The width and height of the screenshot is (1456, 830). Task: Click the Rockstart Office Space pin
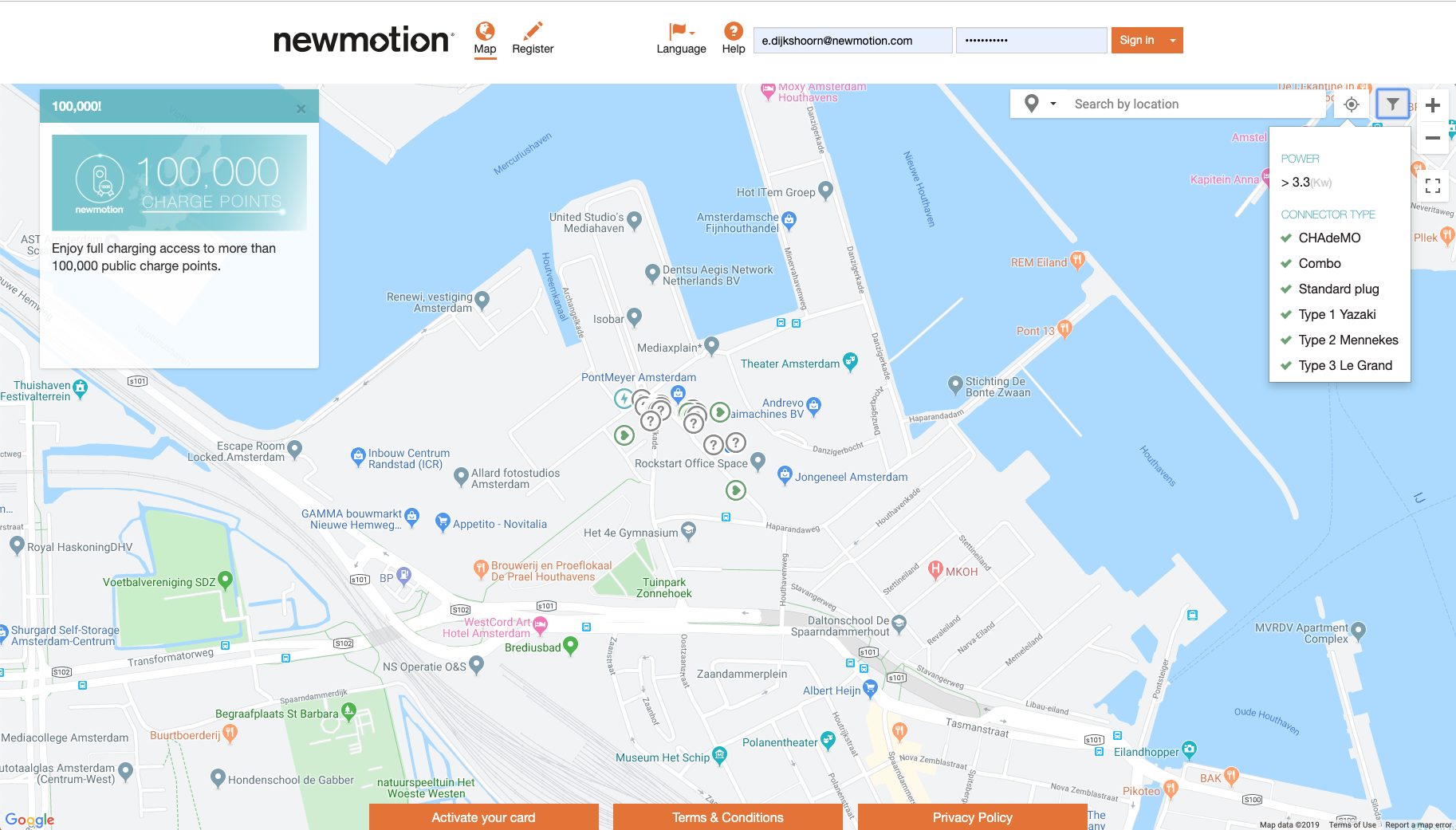(x=758, y=461)
